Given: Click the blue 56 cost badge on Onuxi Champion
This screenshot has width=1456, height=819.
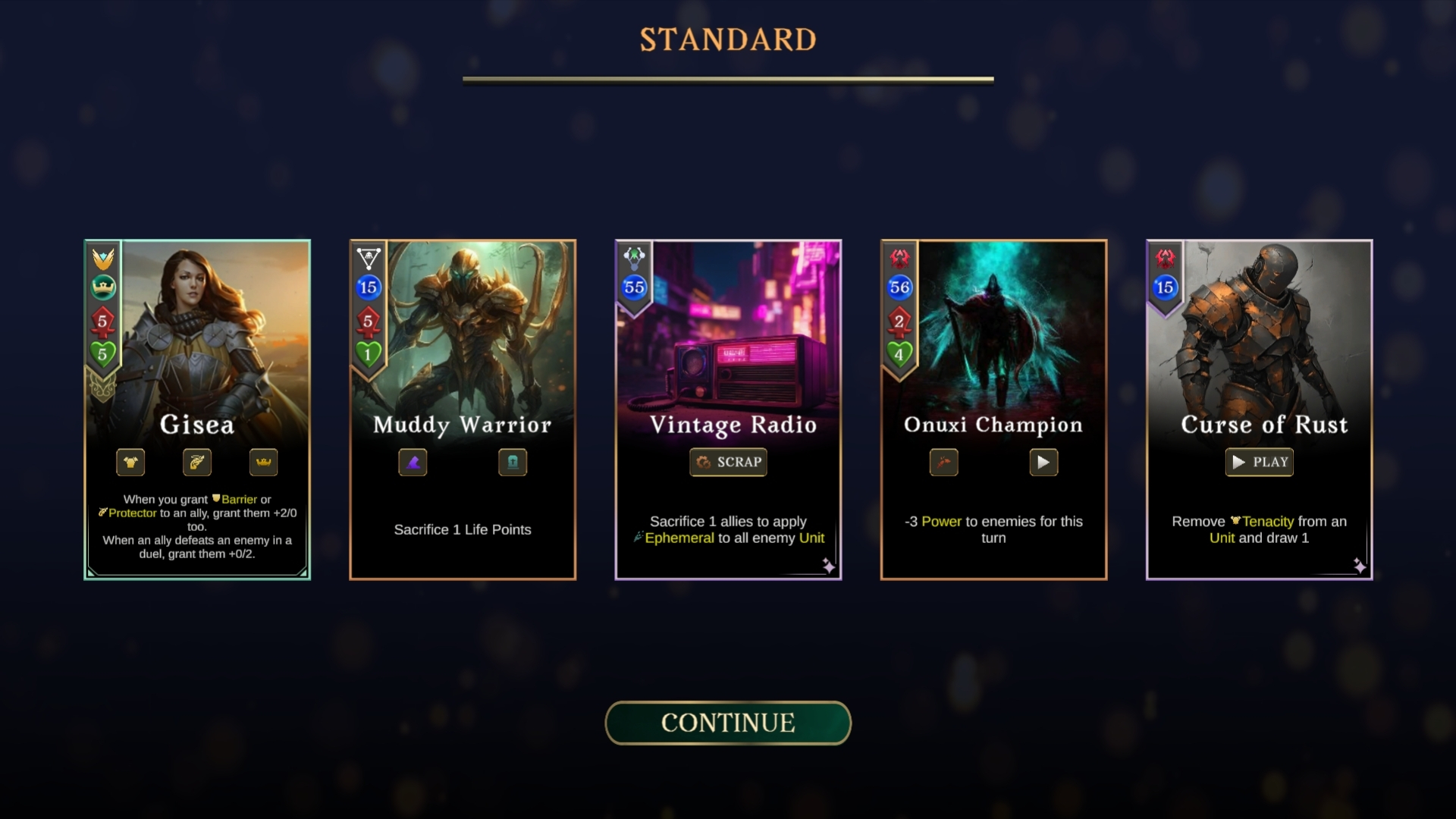Looking at the screenshot, I should coord(899,287).
